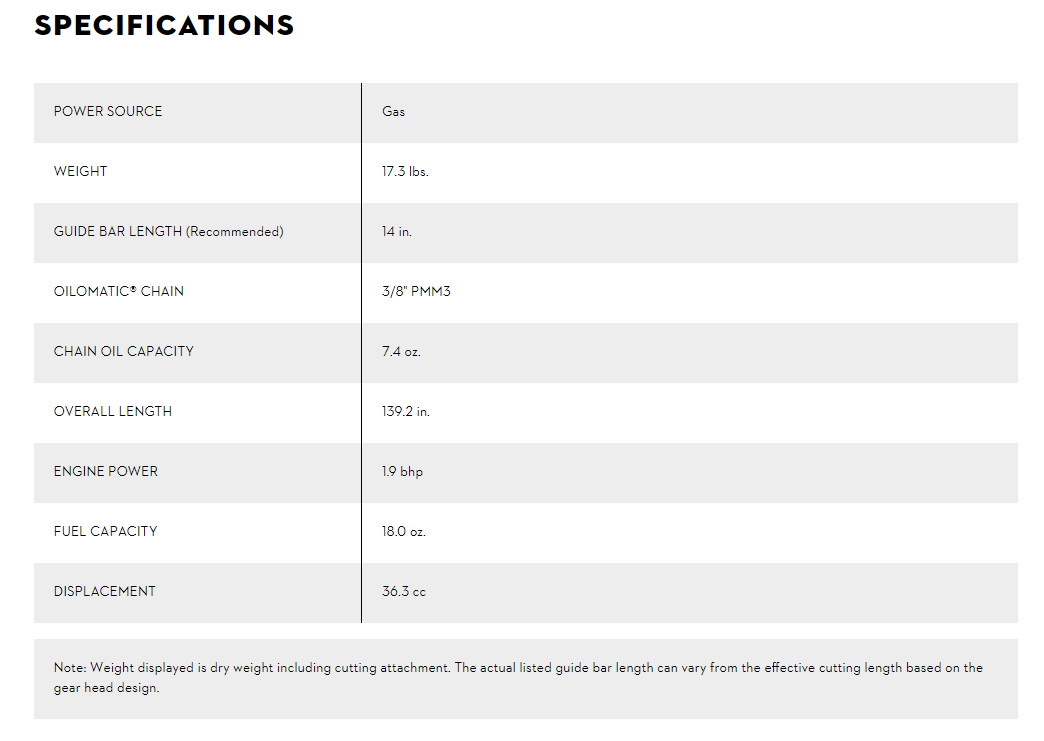The height and width of the screenshot is (741, 1044).
Task: Select the DISPLACEMENT label
Action: click(105, 591)
